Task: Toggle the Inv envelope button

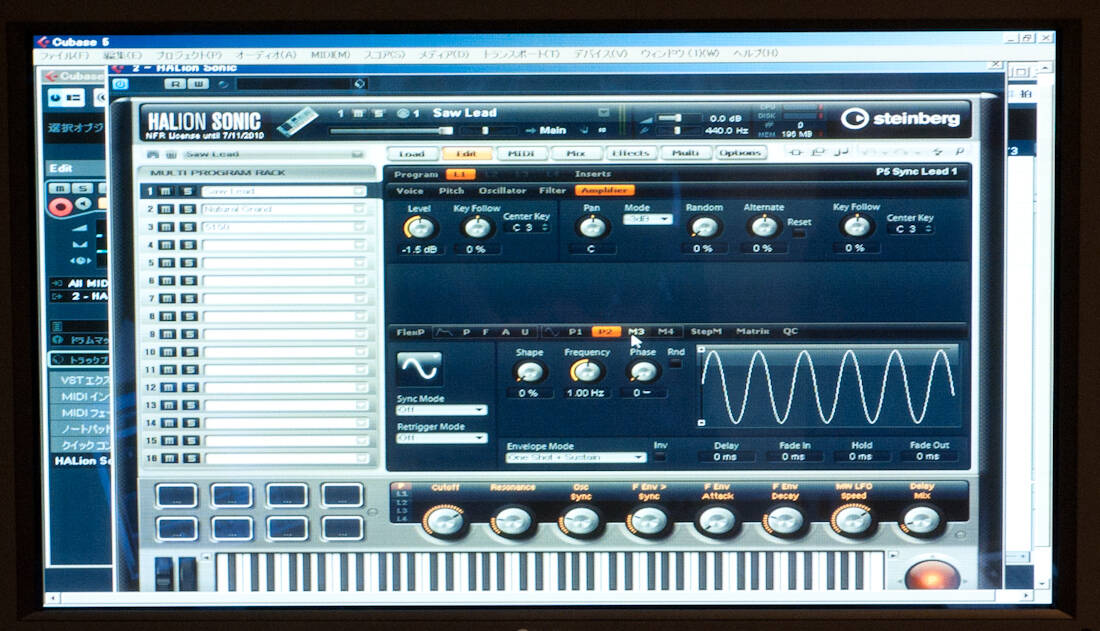Action: (x=659, y=457)
